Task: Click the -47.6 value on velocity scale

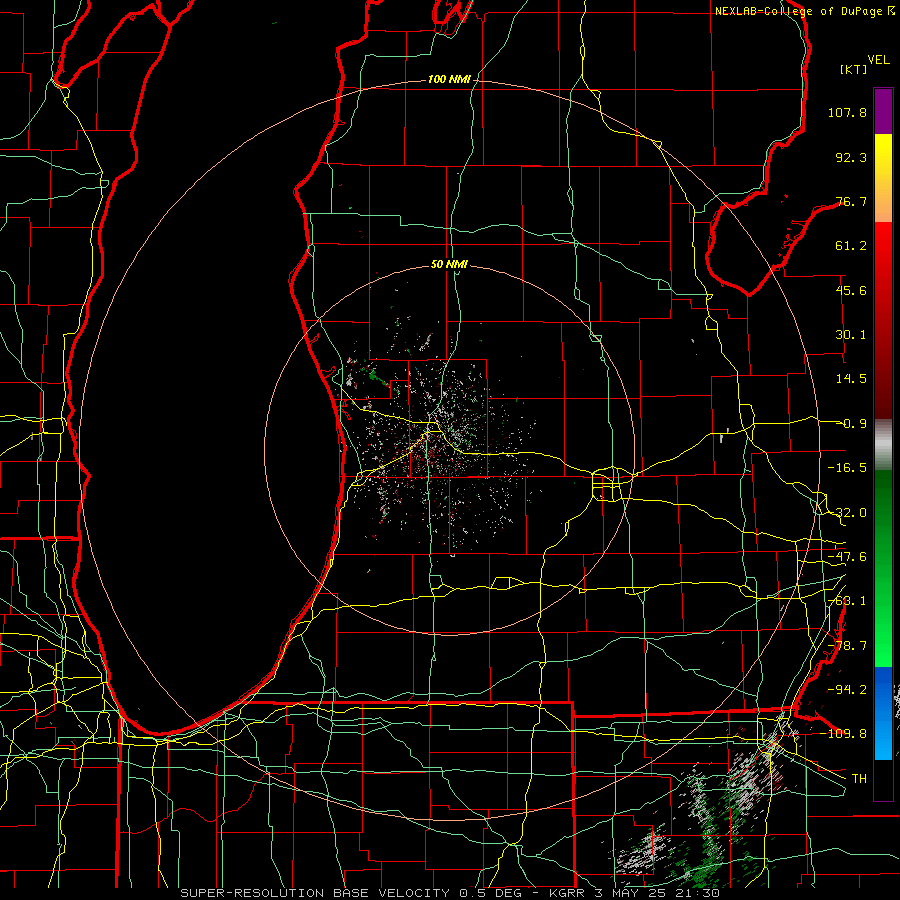Action: (847, 557)
